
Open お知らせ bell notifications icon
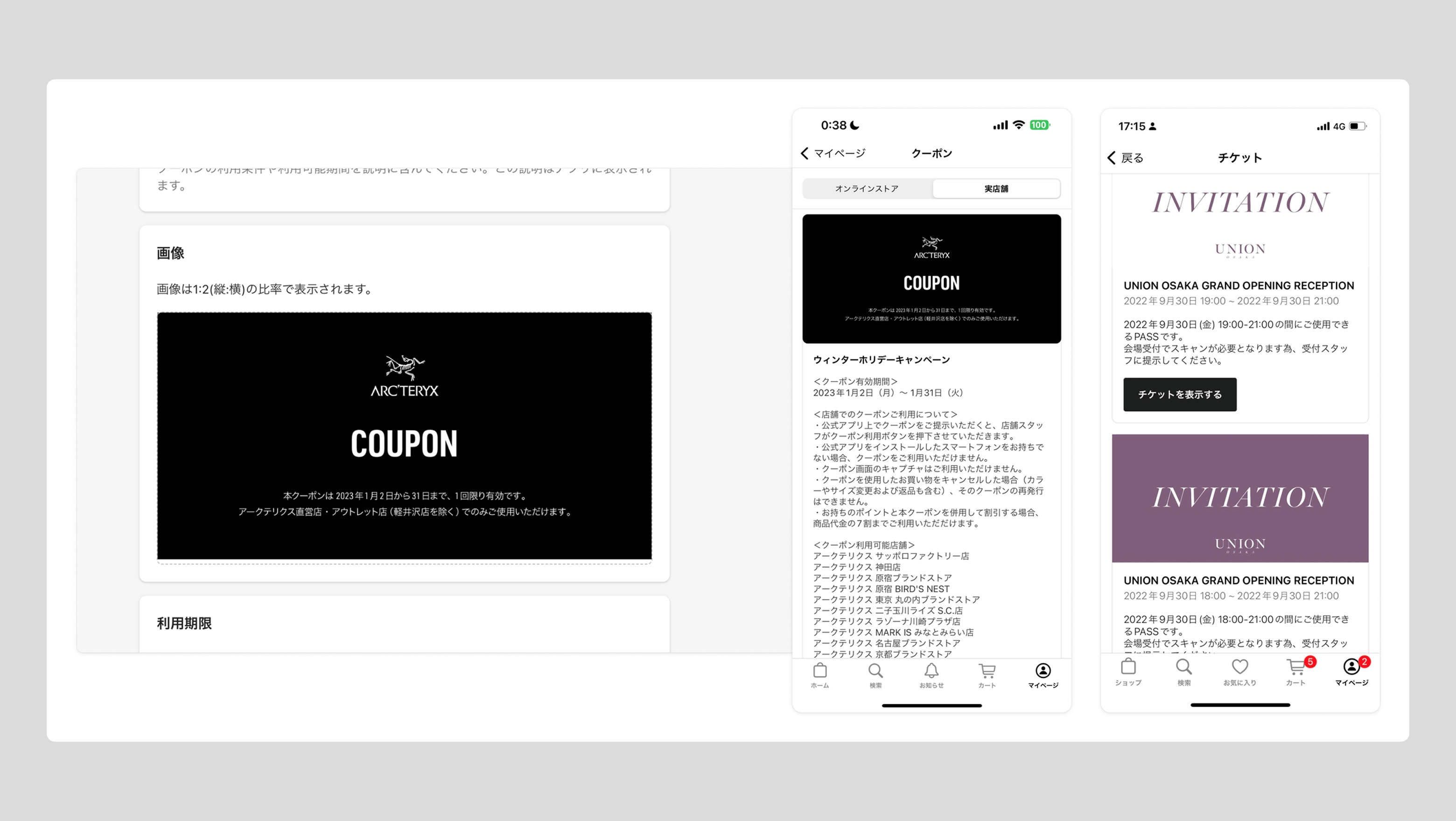[x=931, y=671]
